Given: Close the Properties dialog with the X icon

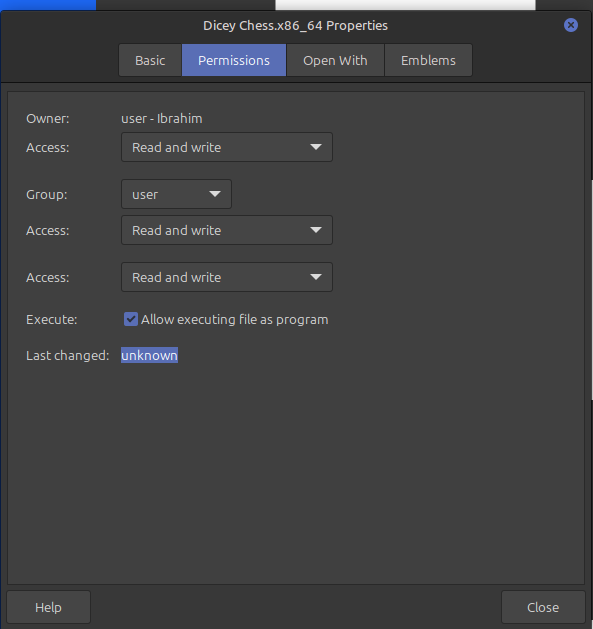Looking at the screenshot, I should tap(571, 25).
